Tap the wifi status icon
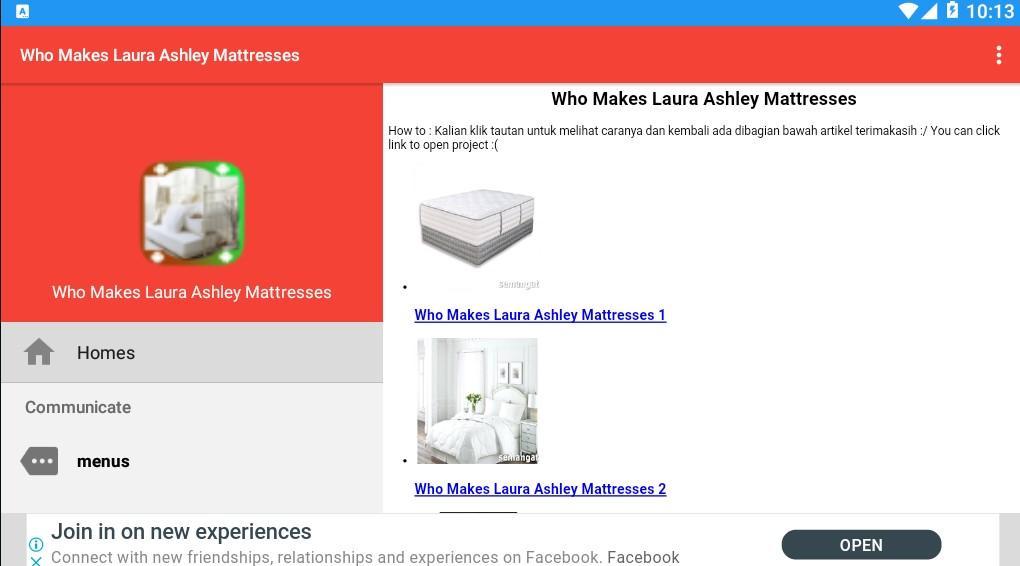The width and height of the screenshot is (1020, 566). click(x=908, y=10)
